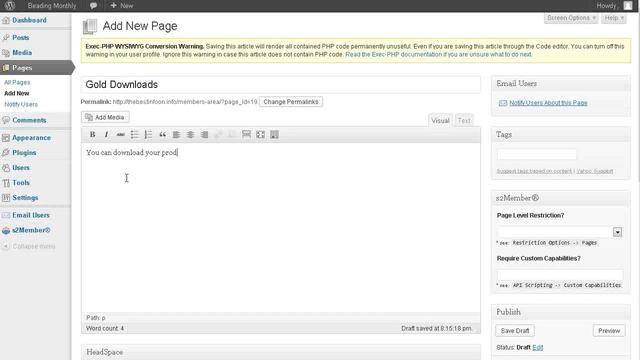
Task: Show the kitchen sink toolbar row
Action: pyautogui.click(x=274, y=134)
